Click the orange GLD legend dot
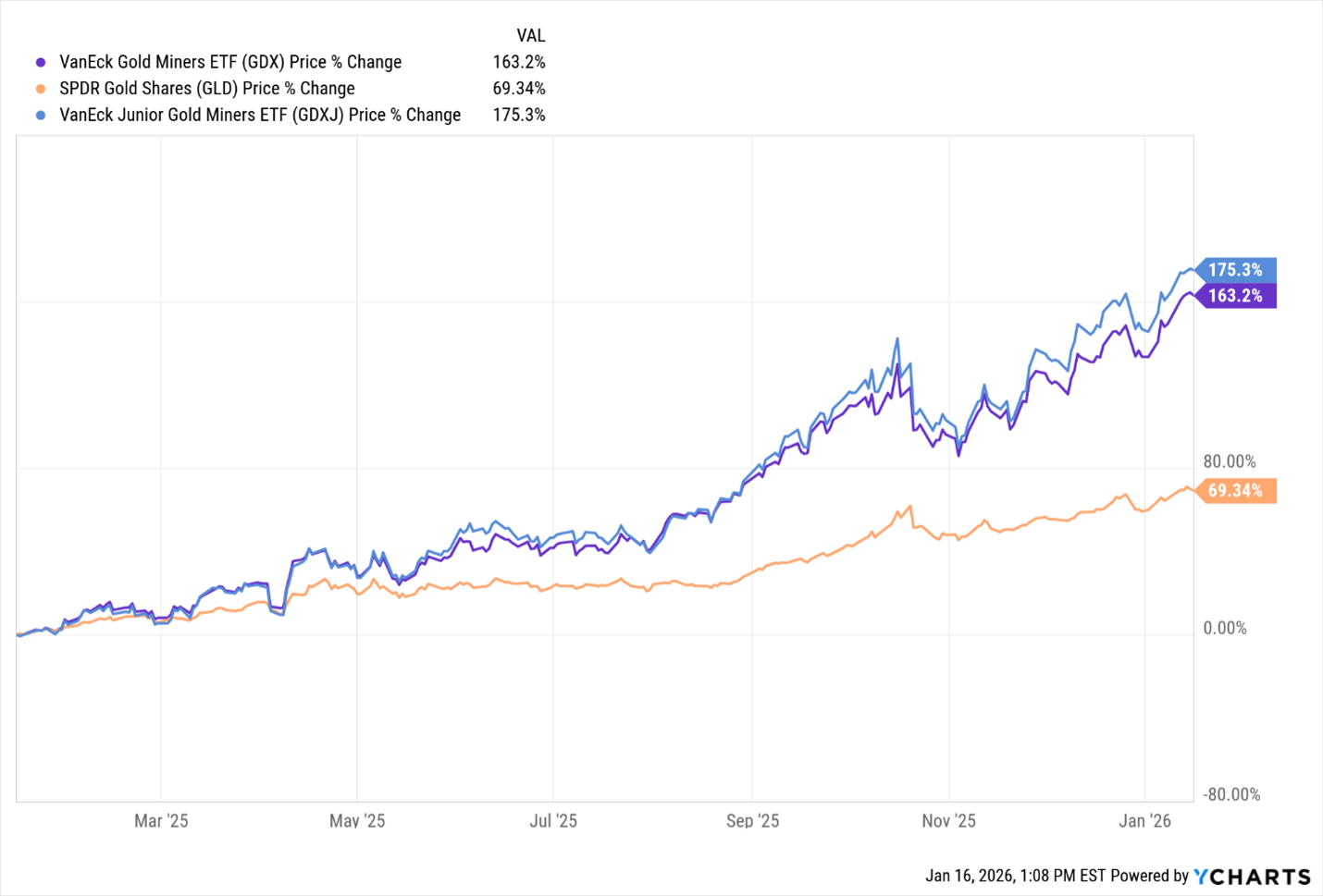1323x896 pixels. pyautogui.click(x=41, y=89)
